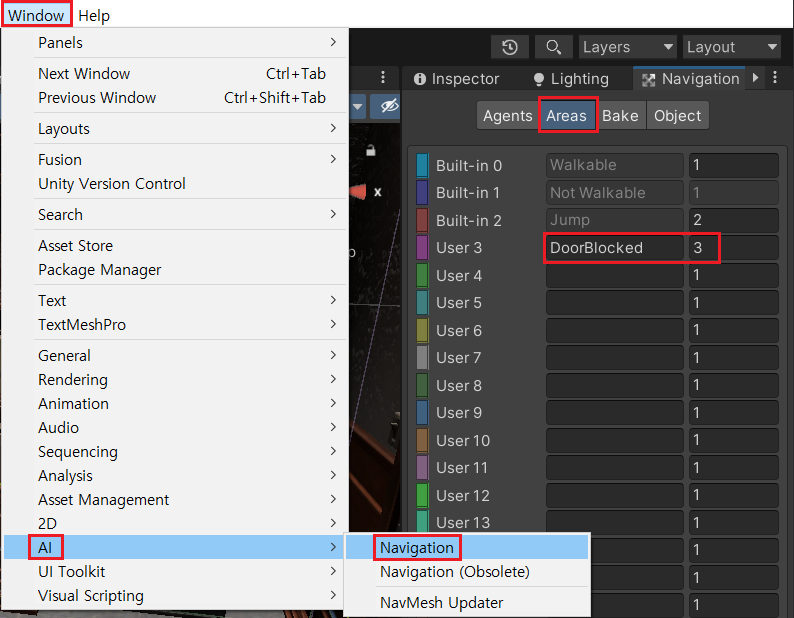Image resolution: width=794 pixels, height=618 pixels.
Task: Click Navigation in the AI submenu
Action: [x=466, y=548]
